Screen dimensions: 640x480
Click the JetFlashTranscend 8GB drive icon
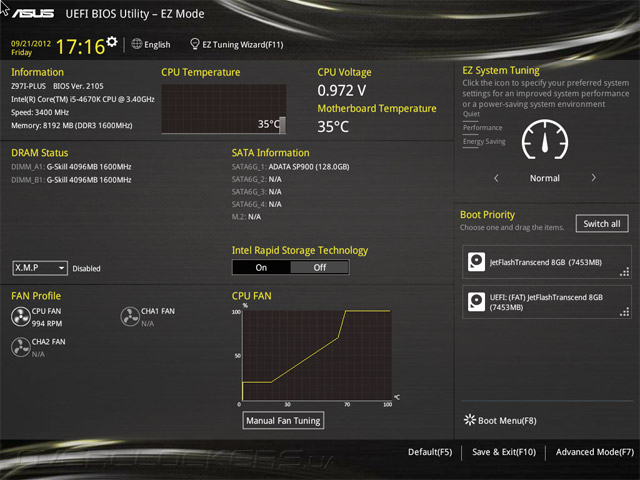pyautogui.click(x=476, y=262)
